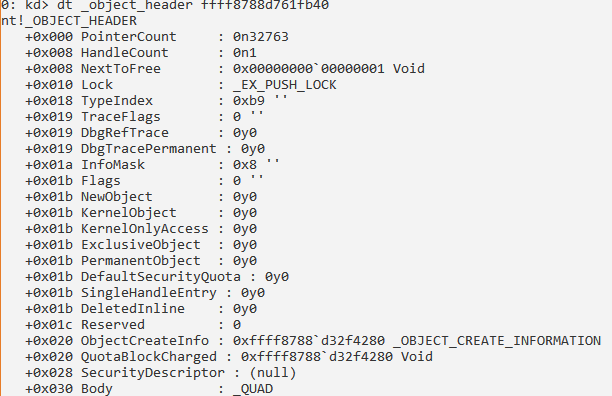The height and width of the screenshot is (396, 612).
Task: Click the KernelOnlyAccess field name
Action: tap(144, 229)
